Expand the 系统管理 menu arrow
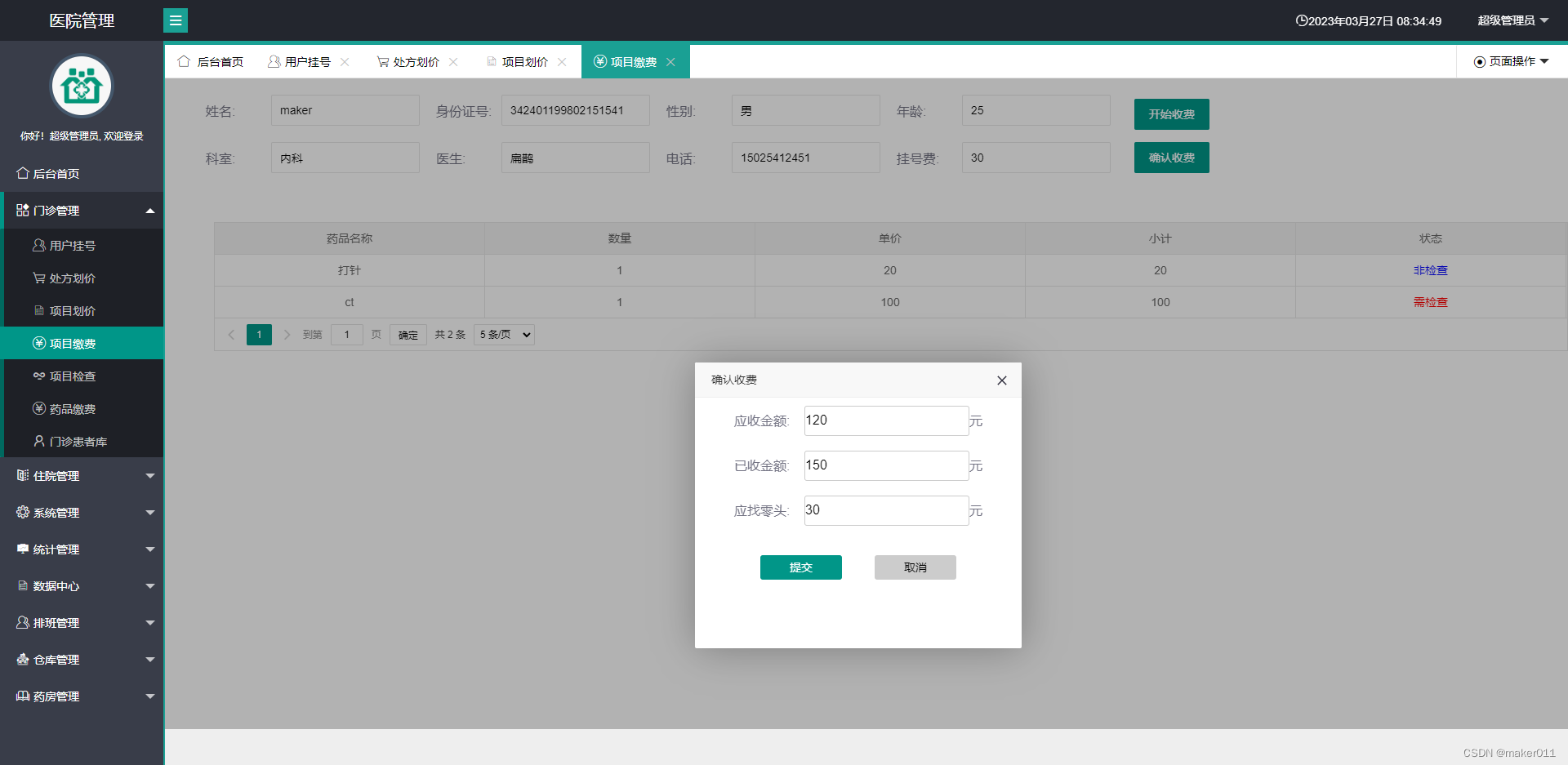 tap(150, 513)
